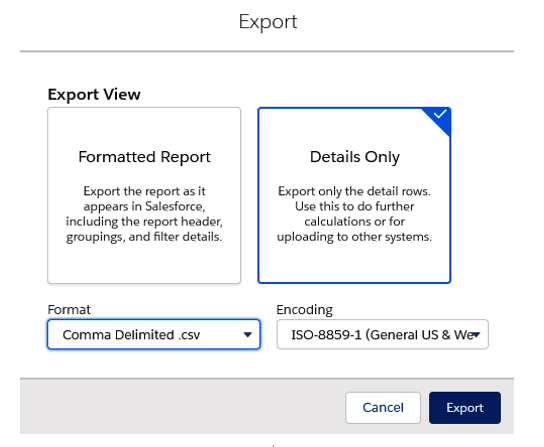Click the ISO-8859-1 encoding value
This screenshot has width=544, height=447.
[x=382, y=335]
